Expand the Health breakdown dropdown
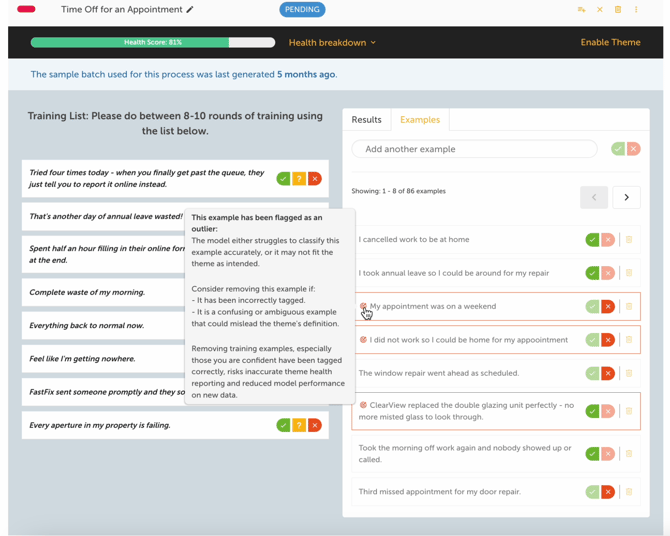 coord(332,43)
